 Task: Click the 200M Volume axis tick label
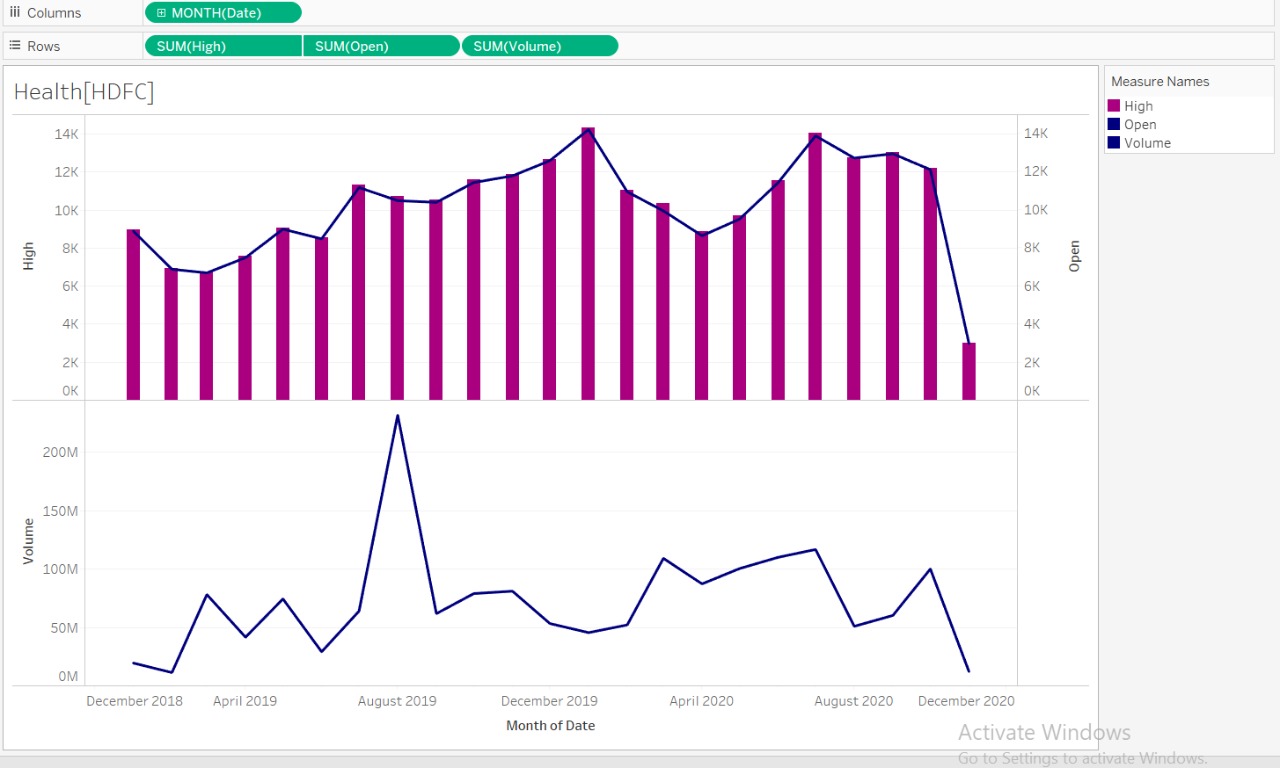[60, 452]
